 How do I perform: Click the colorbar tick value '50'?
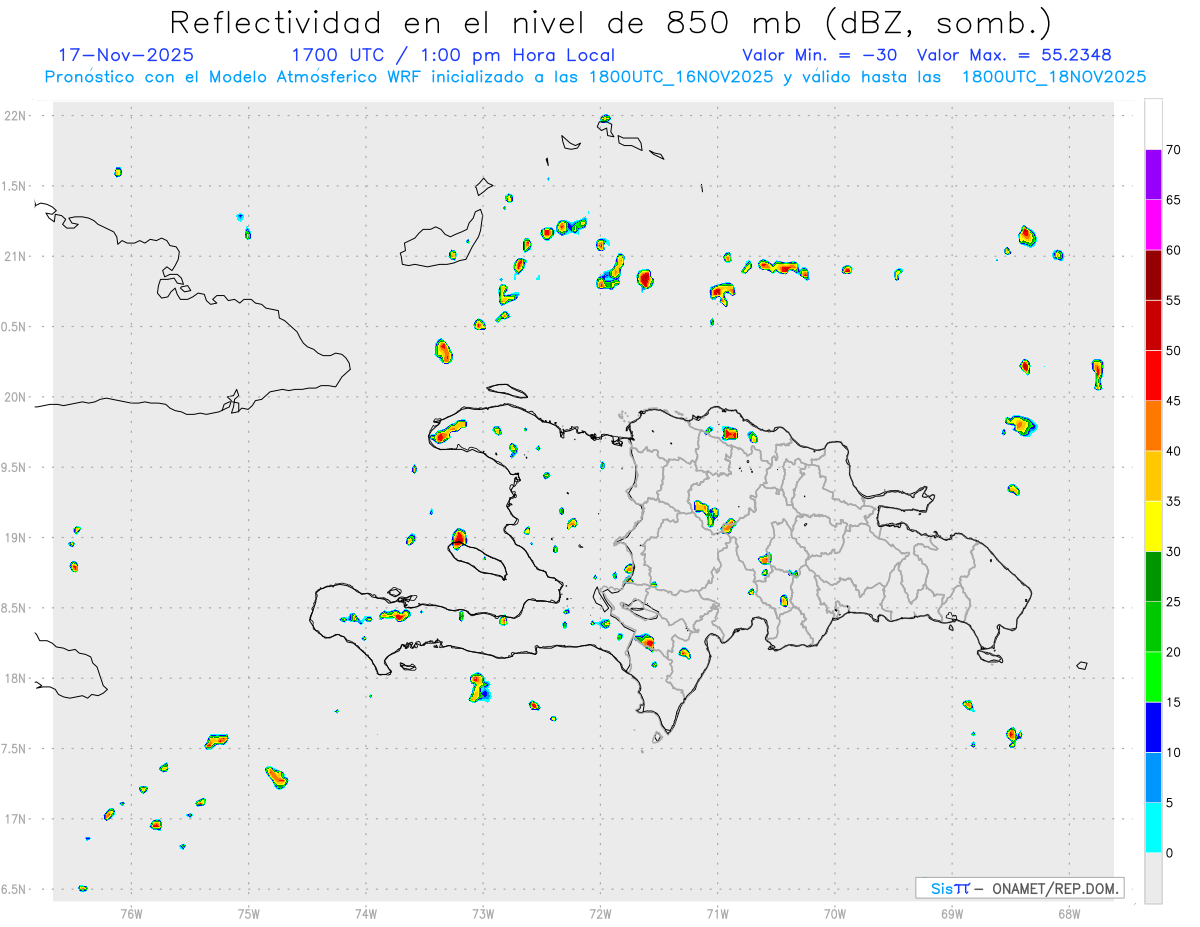click(1174, 351)
